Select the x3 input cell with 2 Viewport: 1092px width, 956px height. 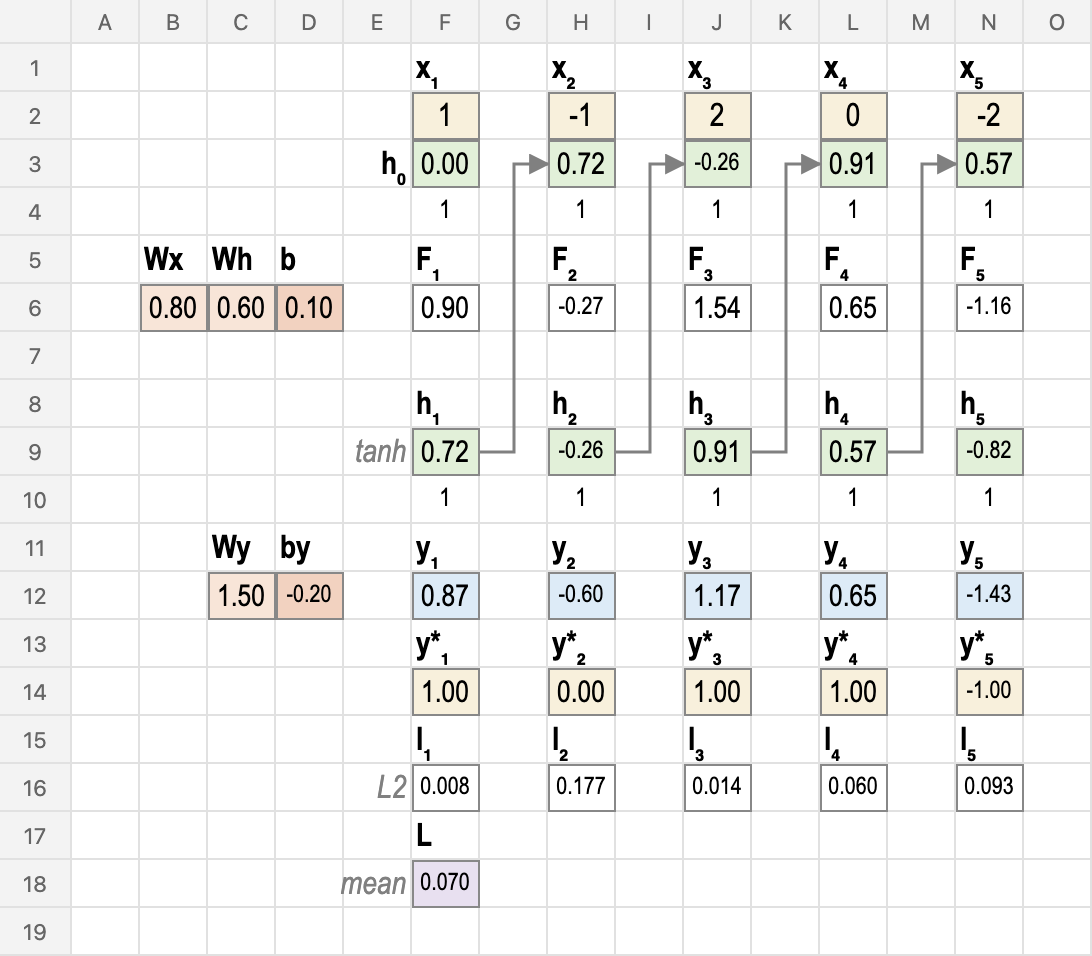point(717,116)
